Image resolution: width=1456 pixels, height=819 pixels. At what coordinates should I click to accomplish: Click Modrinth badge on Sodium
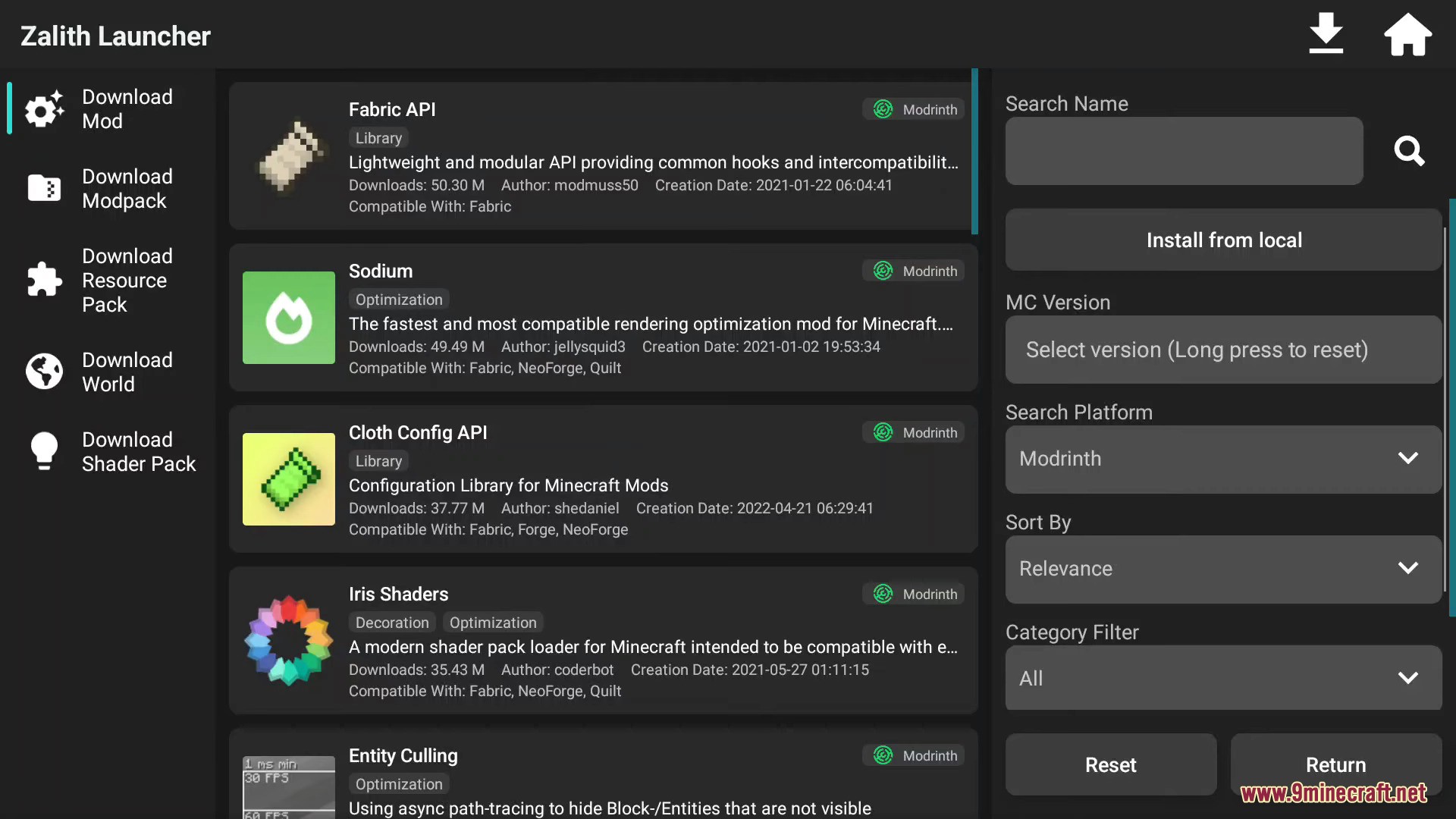[914, 271]
